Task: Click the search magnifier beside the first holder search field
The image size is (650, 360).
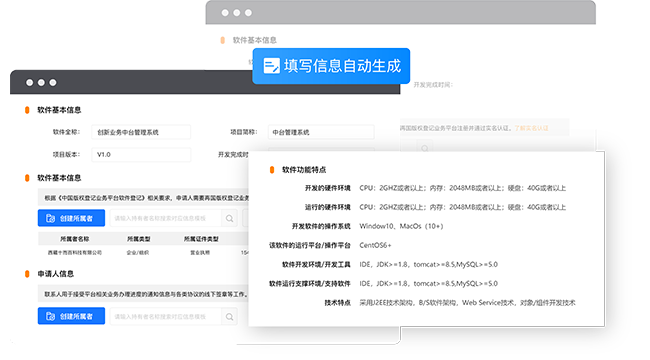Action: click(x=229, y=218)
